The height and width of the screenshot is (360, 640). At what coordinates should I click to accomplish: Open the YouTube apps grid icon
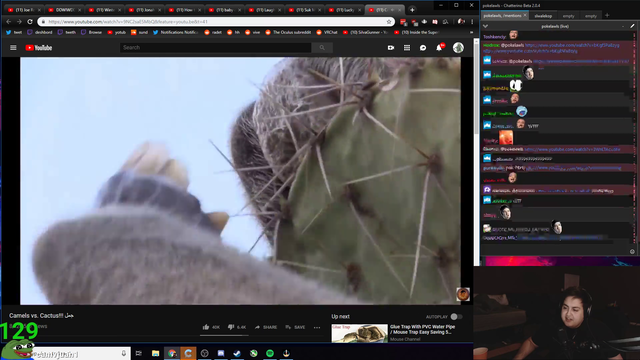tap(407, 48)
